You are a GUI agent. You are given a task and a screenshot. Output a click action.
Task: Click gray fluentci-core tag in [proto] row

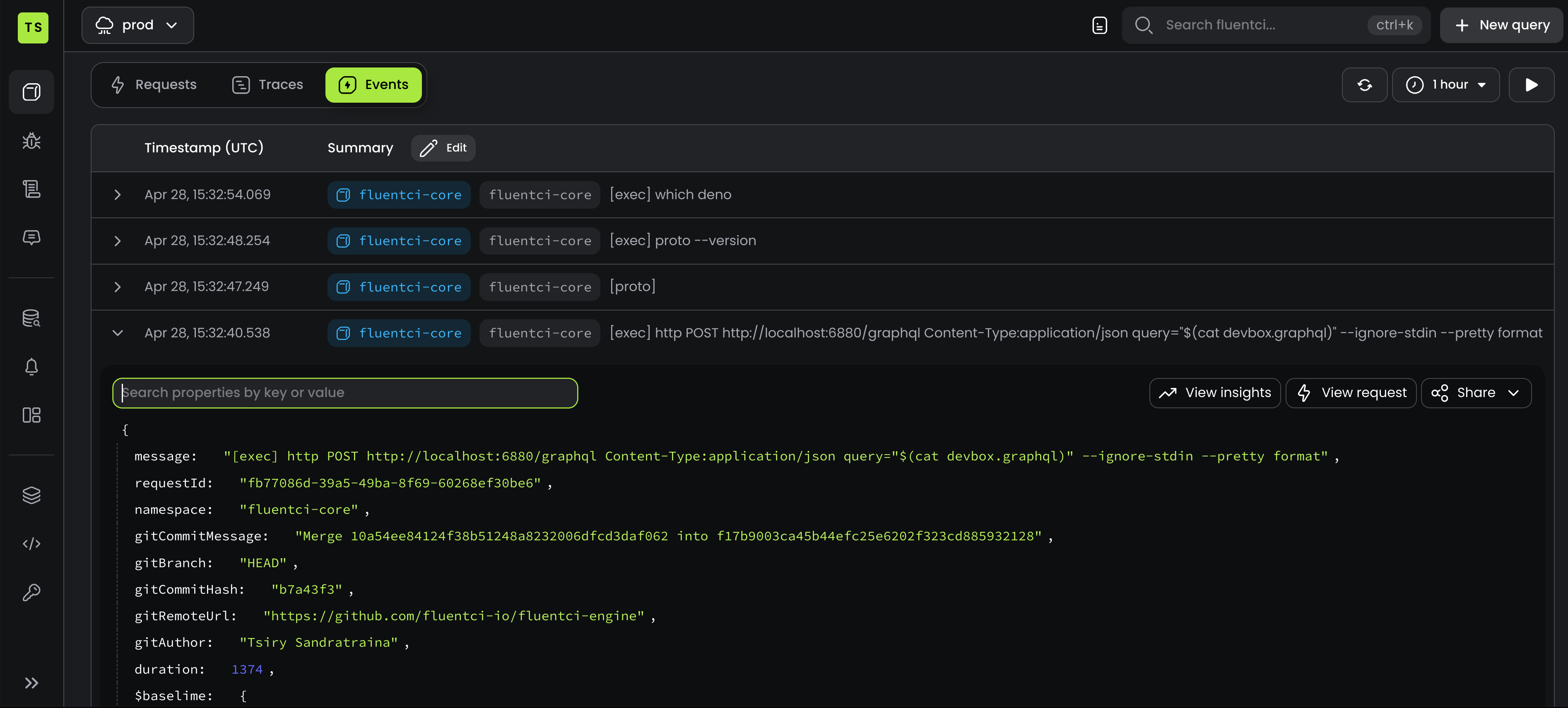[540, 287]
